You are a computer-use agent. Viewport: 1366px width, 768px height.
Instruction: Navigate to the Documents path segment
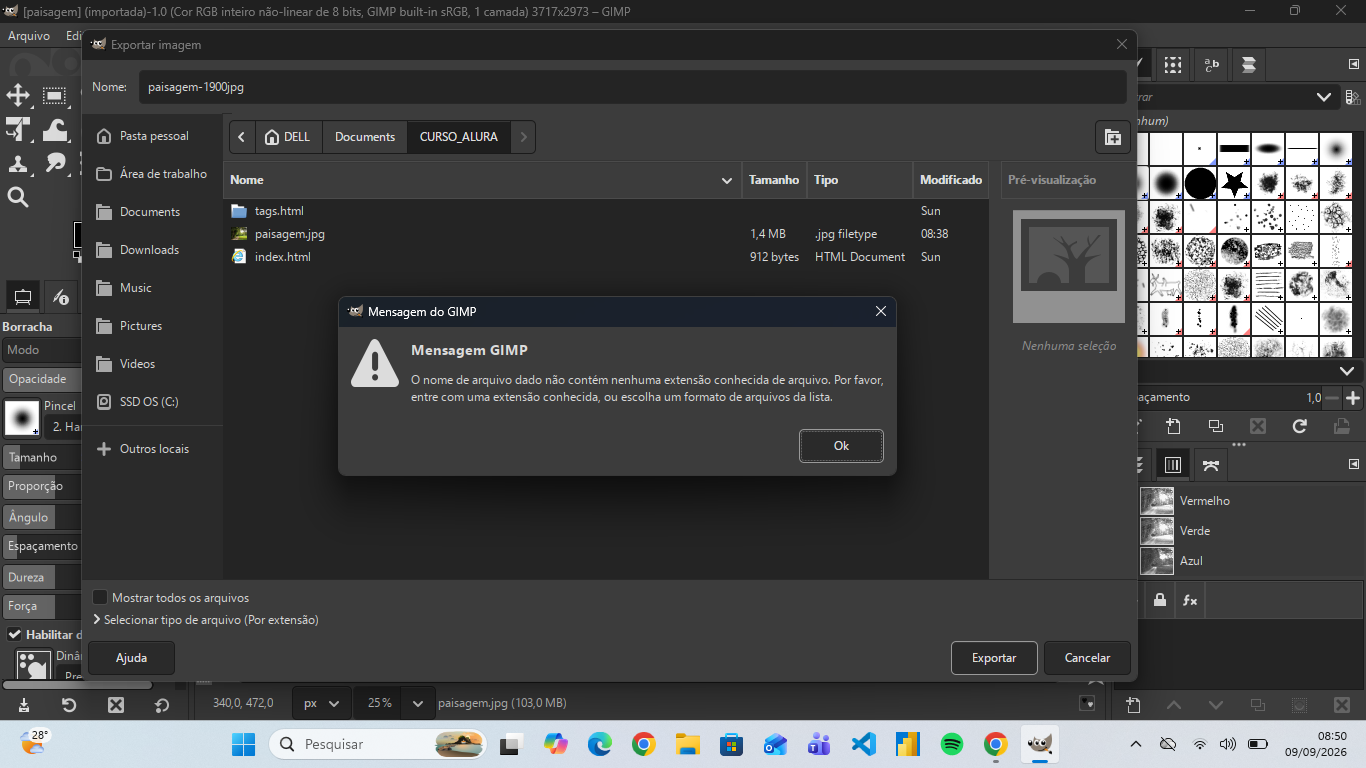(x=365, y=137)
